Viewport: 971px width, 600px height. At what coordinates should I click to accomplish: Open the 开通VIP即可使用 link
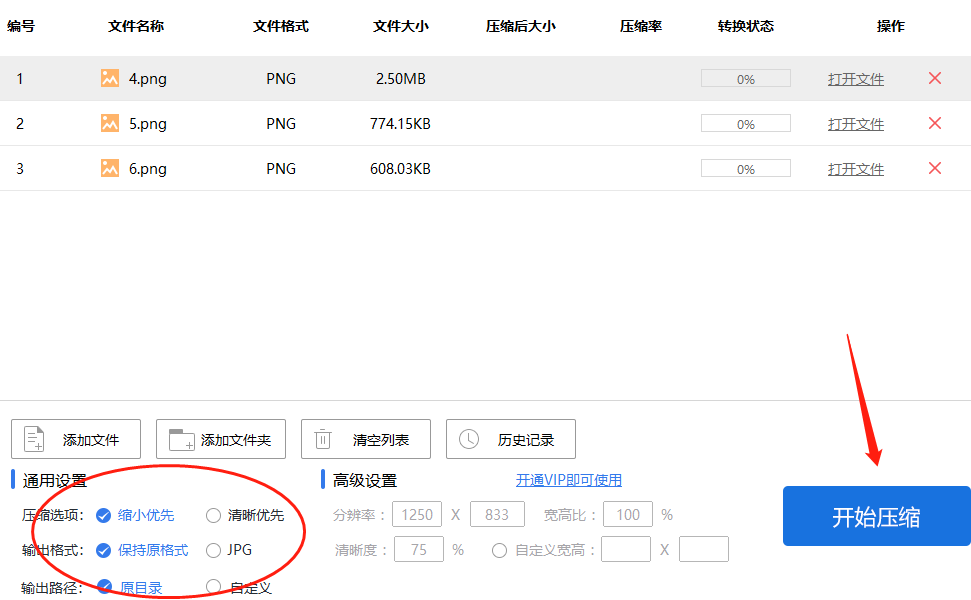568,479
